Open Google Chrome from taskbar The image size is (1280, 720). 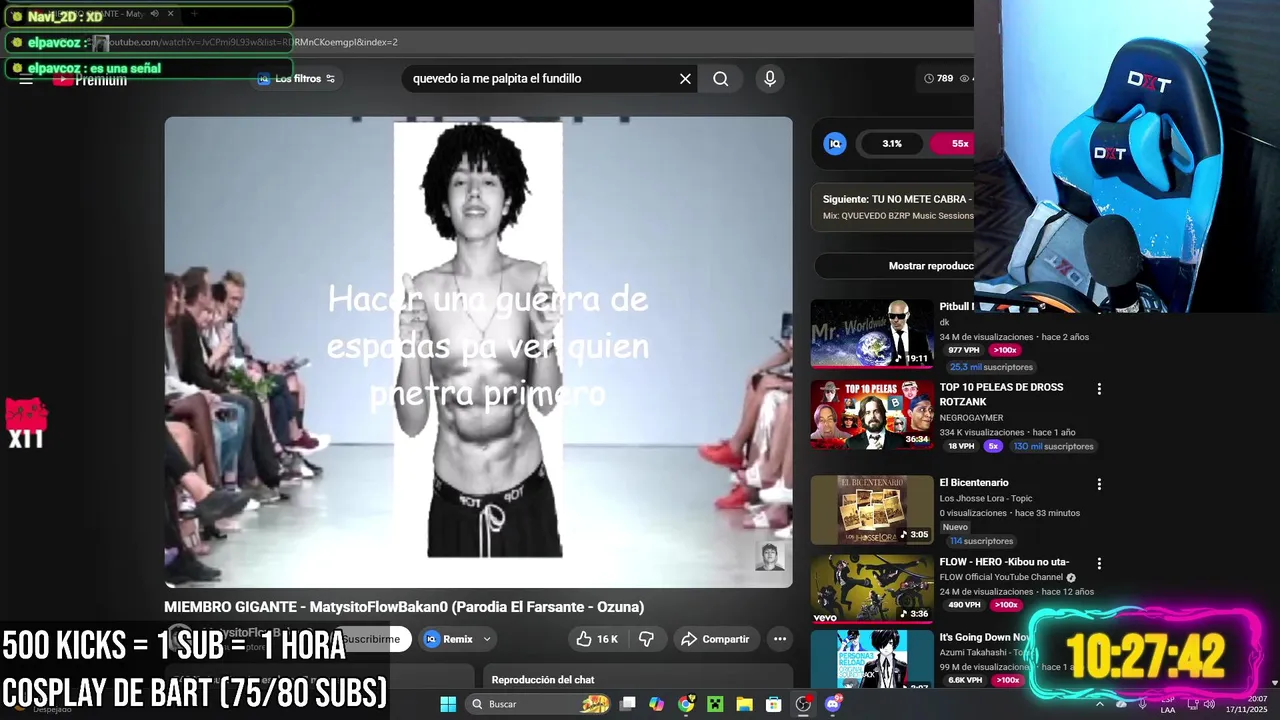(x=686, y=704)
